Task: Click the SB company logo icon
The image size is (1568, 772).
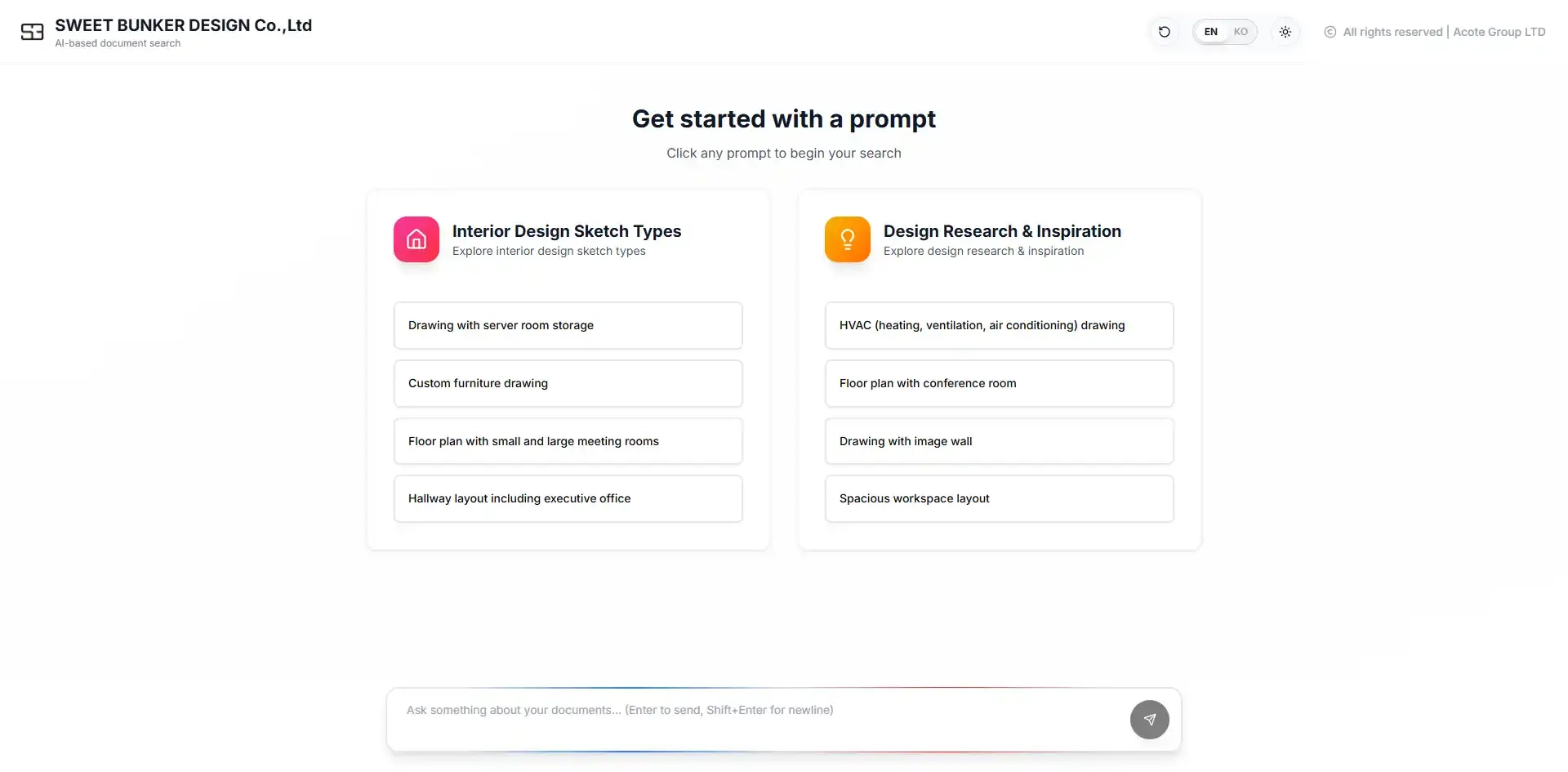Action: coord(32,32)
